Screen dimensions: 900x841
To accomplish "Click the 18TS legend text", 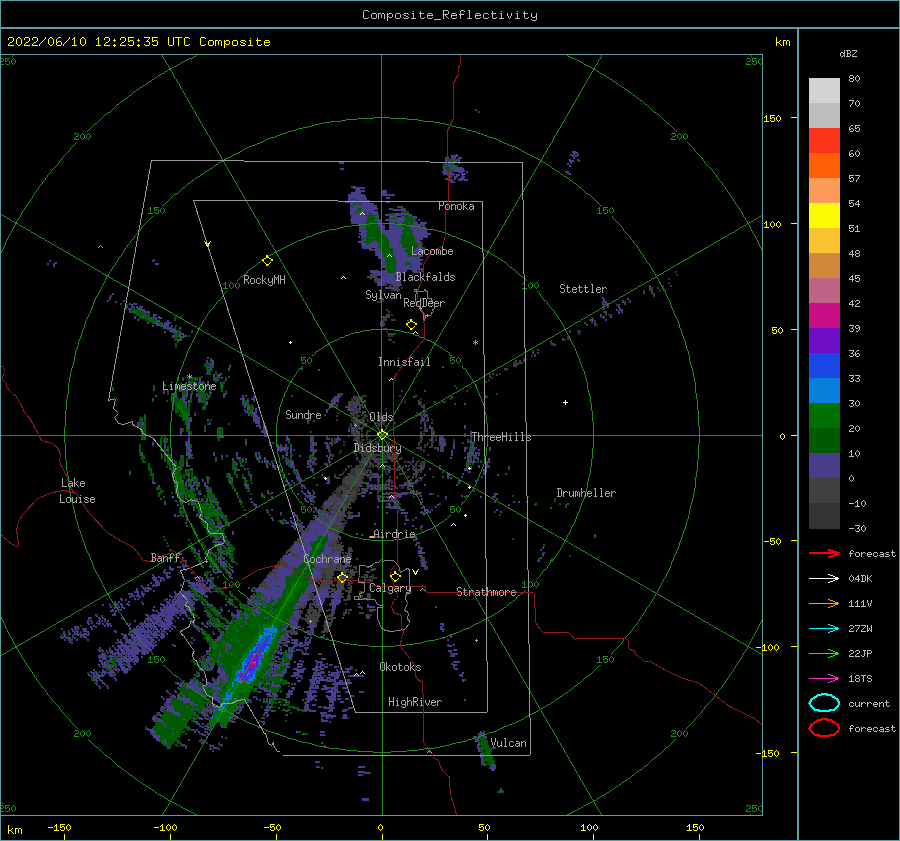I will point(860,679).
